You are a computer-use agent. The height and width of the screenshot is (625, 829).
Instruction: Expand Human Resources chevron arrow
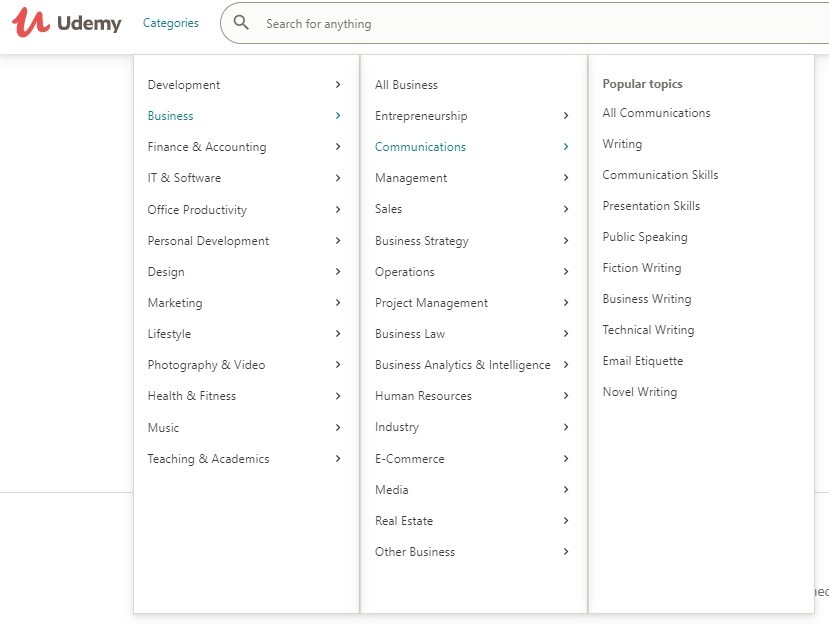pos(566,396)
